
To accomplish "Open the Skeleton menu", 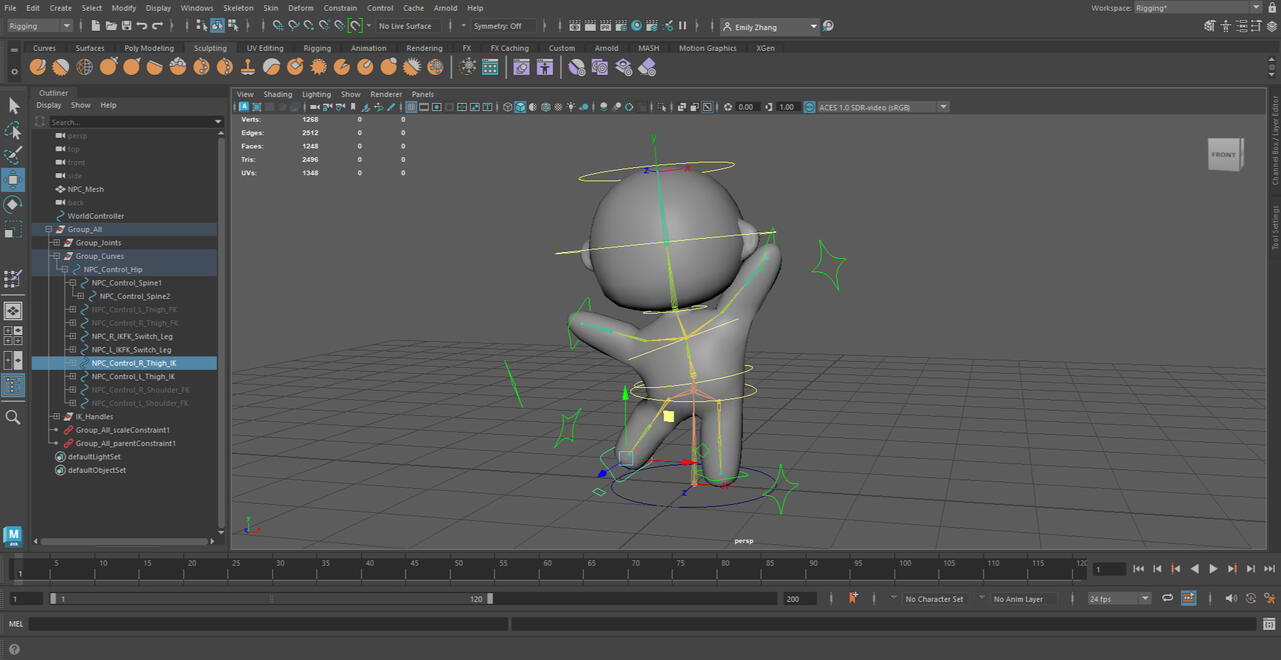I will pos(238,8).
